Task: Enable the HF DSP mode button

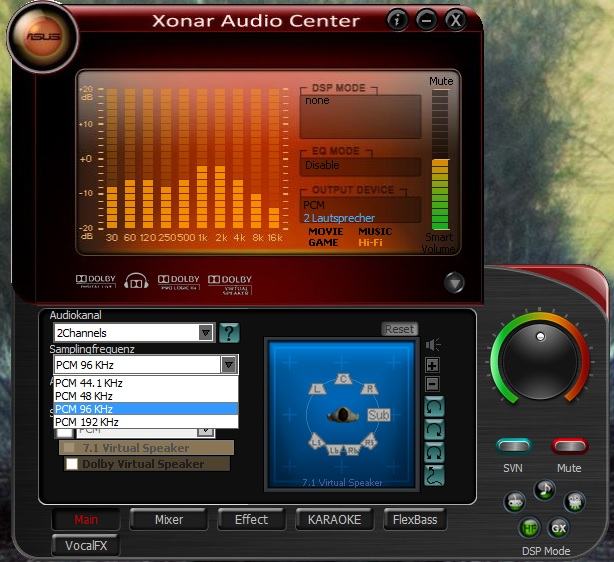Action: [529, 528]
